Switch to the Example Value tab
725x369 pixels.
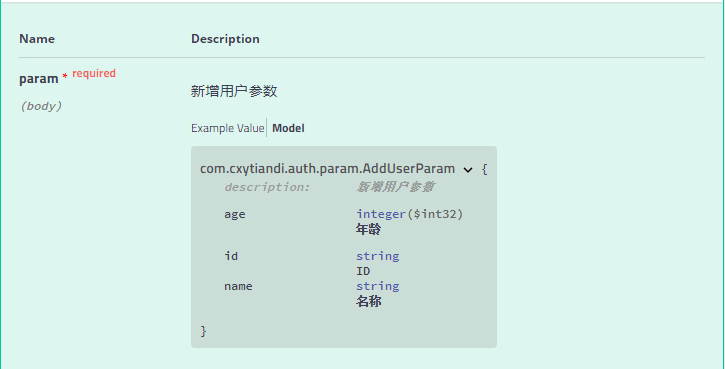(x=227, y=128)
